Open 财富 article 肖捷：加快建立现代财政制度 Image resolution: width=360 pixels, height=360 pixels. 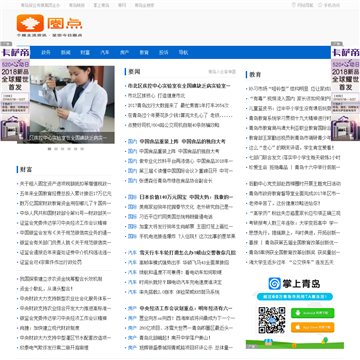click(49, 328)
